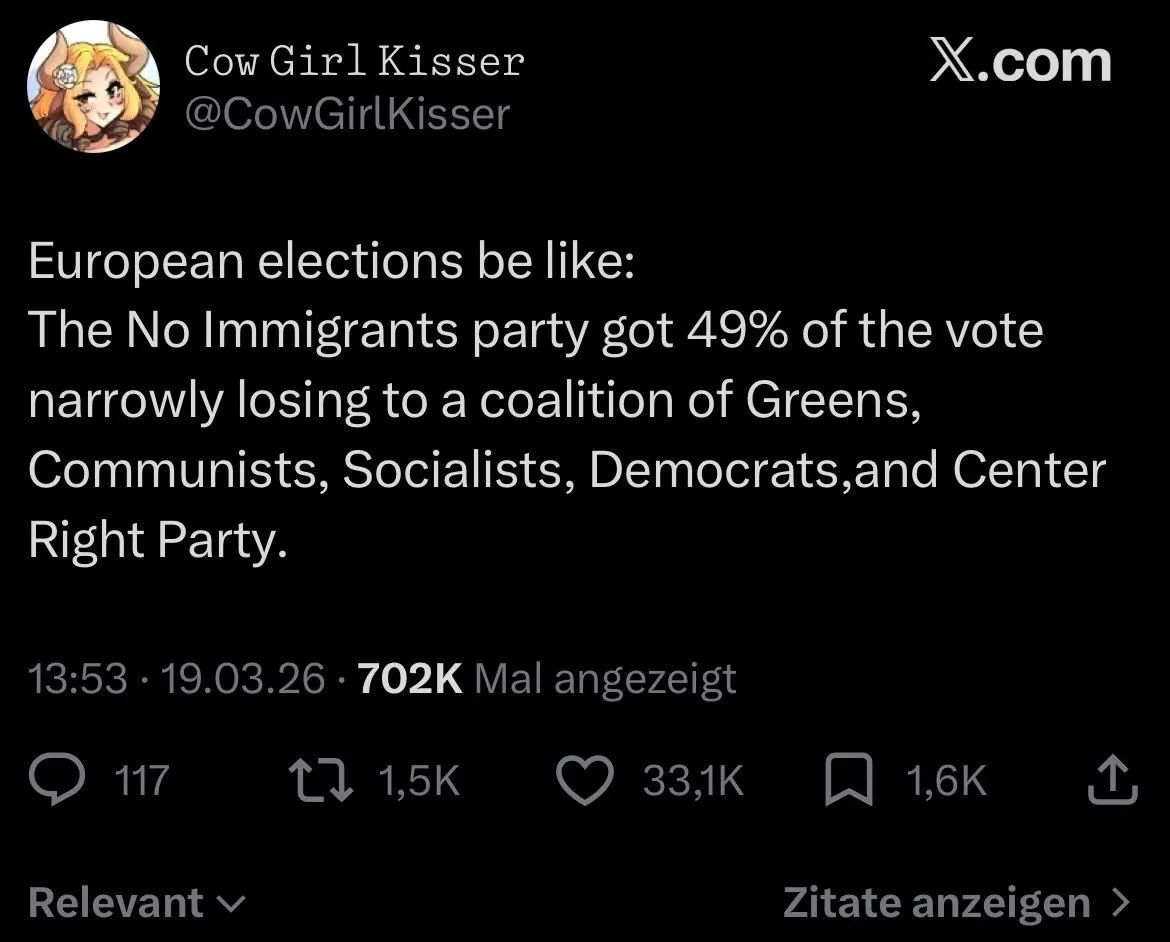This screenshot has height=942, width=1170.
Task: Click the X.com logo
Action: [1019, 63]
